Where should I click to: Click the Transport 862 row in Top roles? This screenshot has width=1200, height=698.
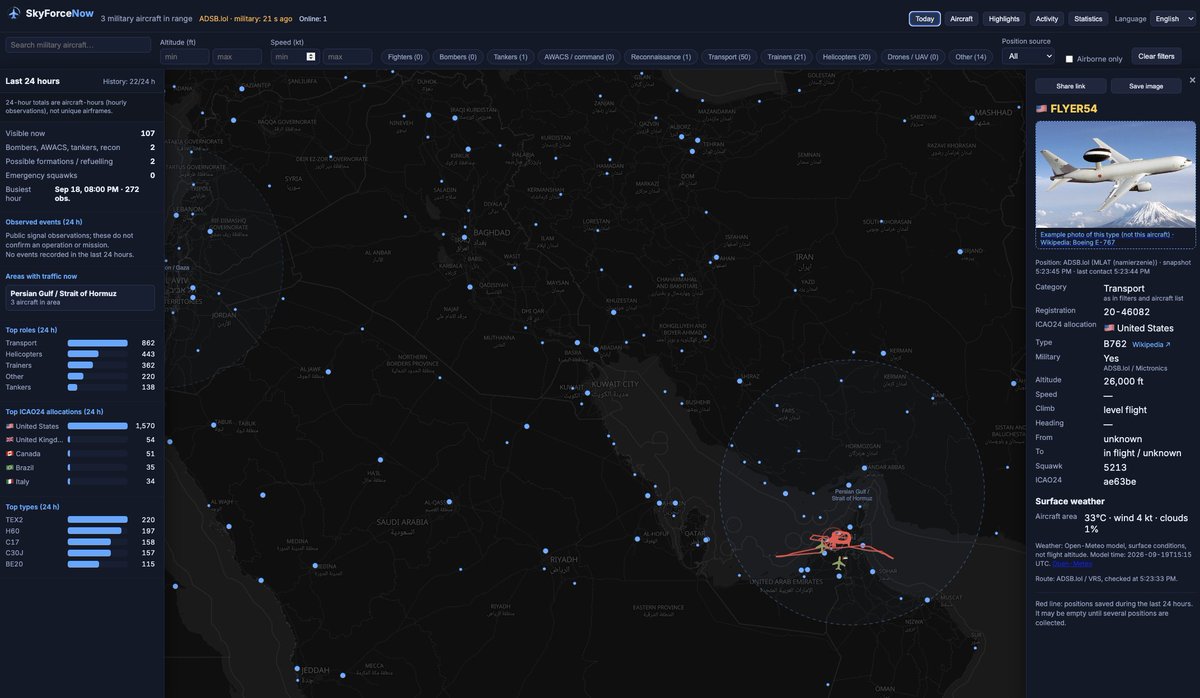click(x=80, y=343)
